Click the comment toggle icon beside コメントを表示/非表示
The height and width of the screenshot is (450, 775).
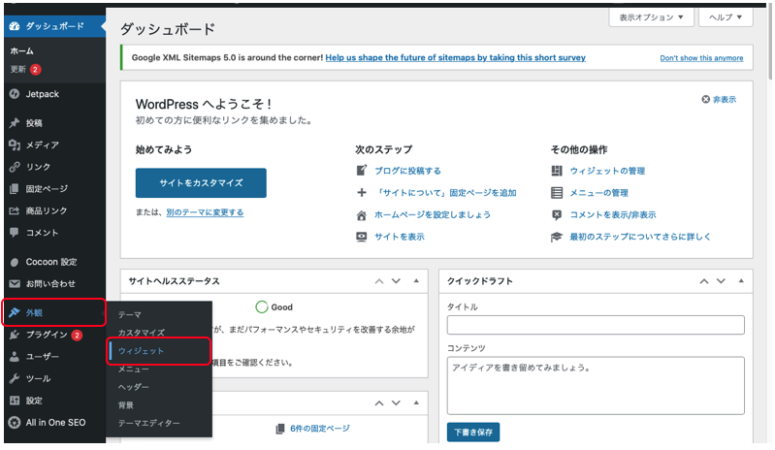557,215
